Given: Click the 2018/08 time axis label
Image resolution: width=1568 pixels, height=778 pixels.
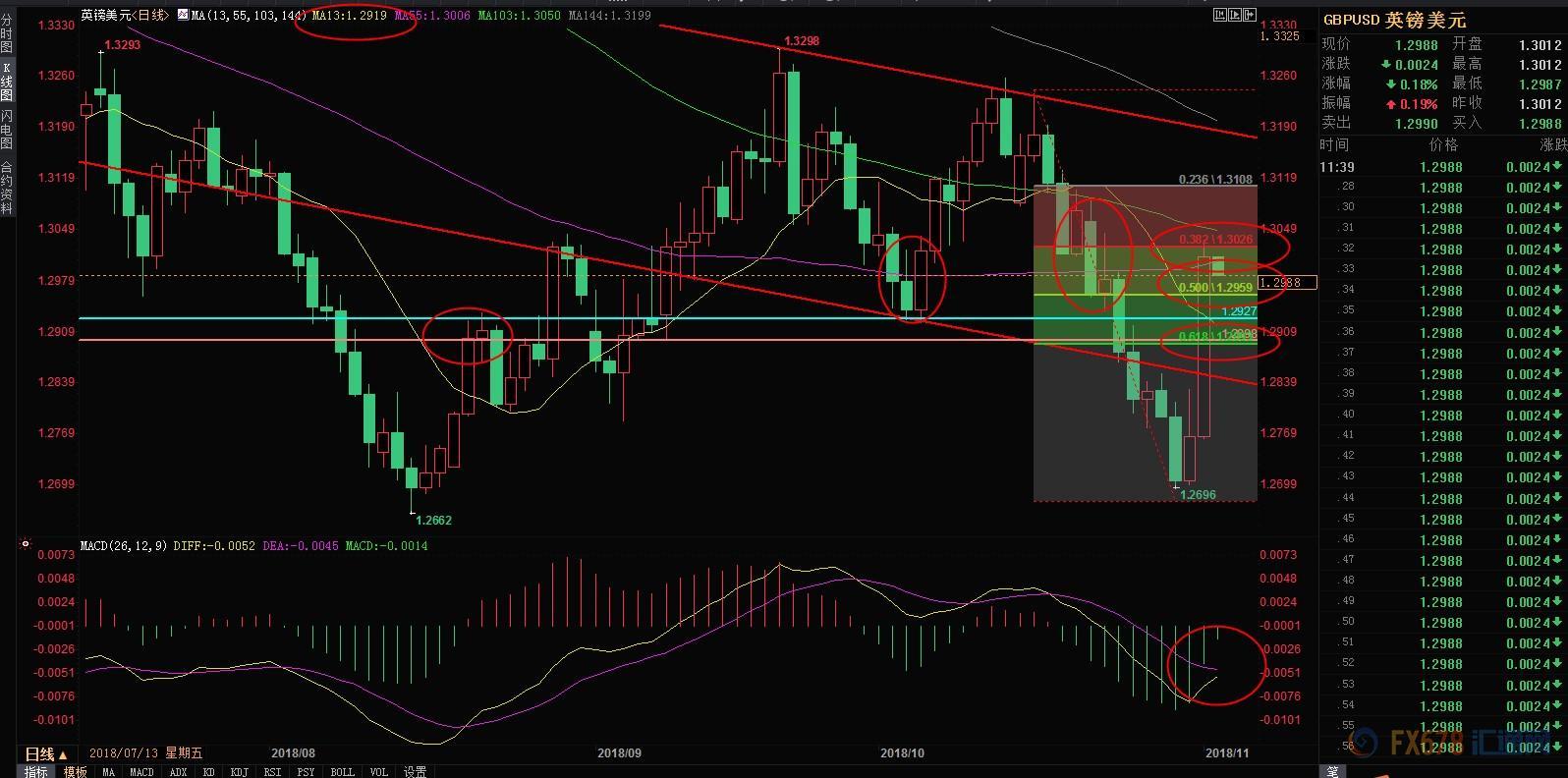Looking at the screenshot, I should pos(292,753).
